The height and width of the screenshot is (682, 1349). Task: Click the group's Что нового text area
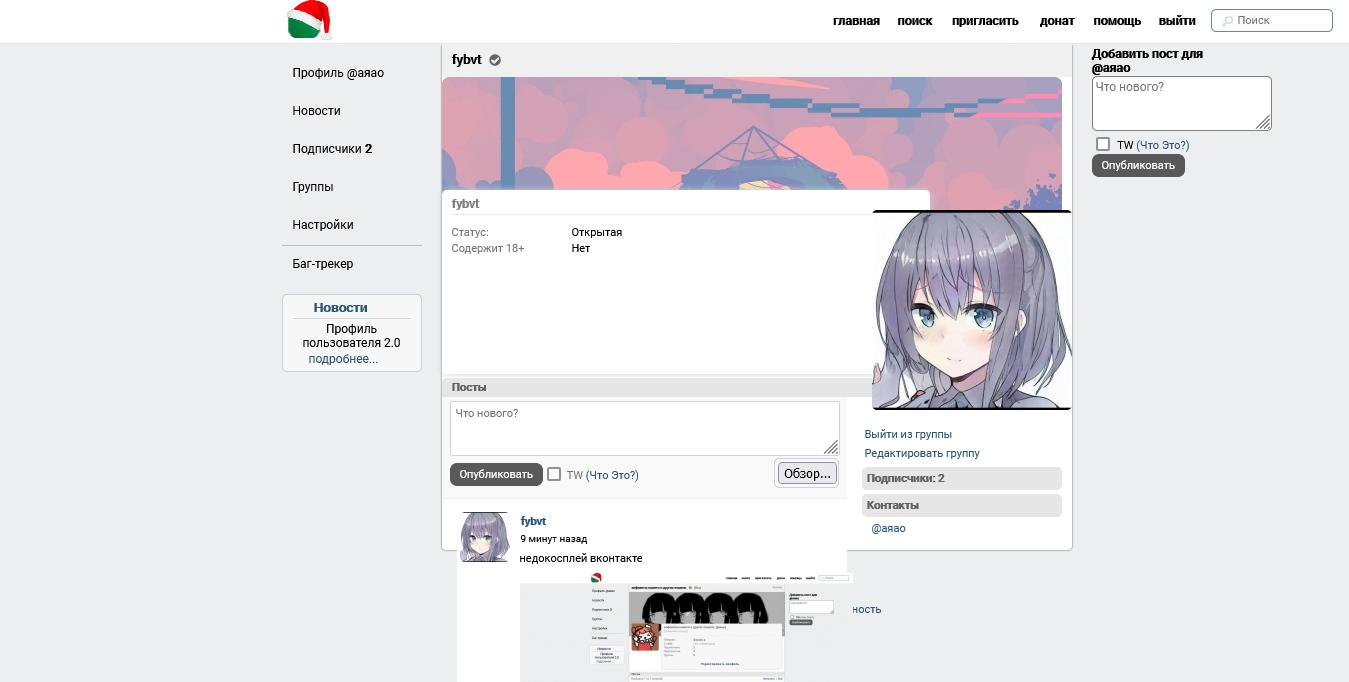[x=644, y=428]
